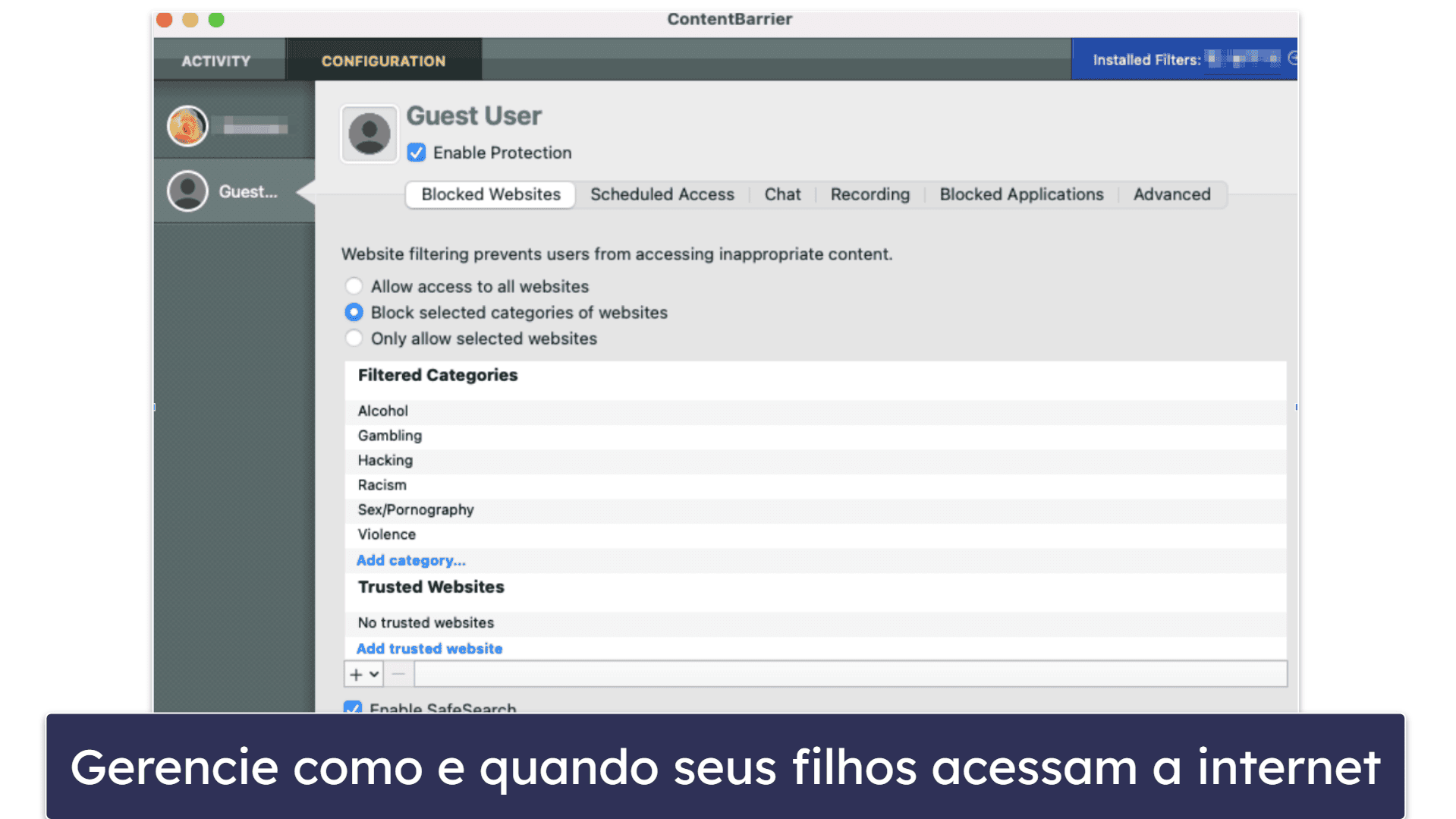
Task: Select the Sex/Pornography category row
Action: [816, 509]
